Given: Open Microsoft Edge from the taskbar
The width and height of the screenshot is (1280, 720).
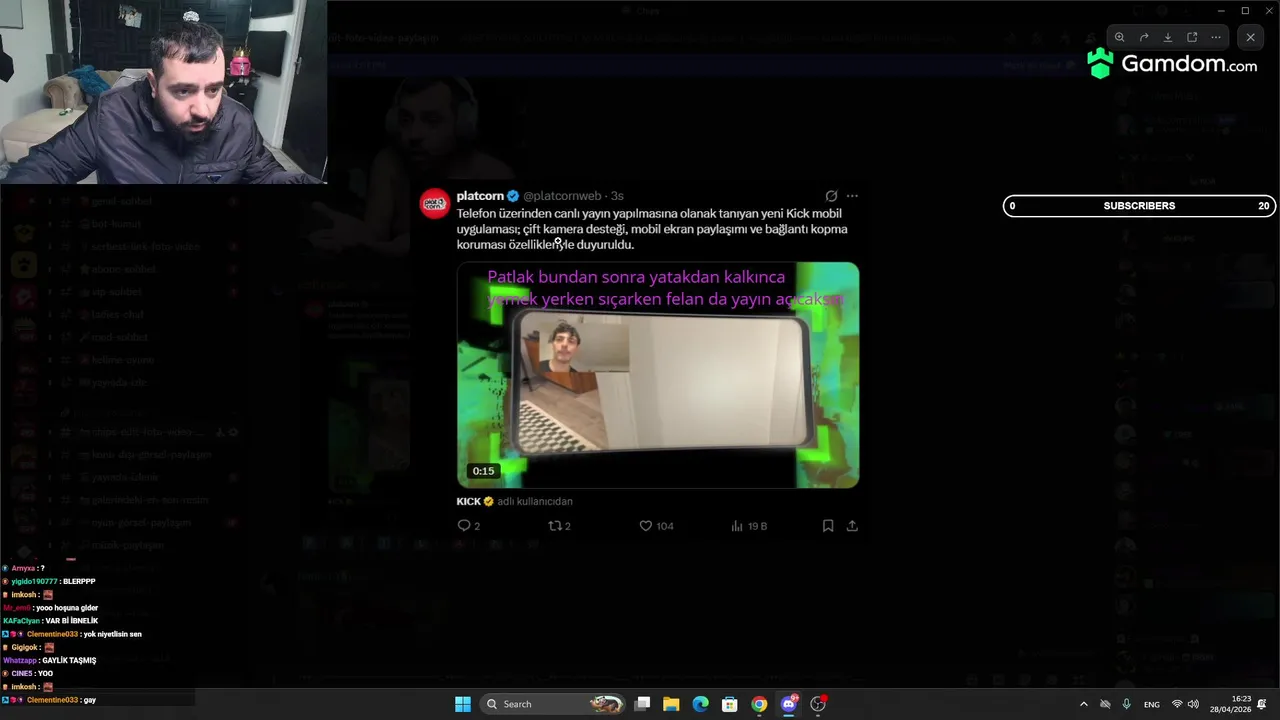Looking at the screenshot, I should pyautogui.click(x=701, y=704).
